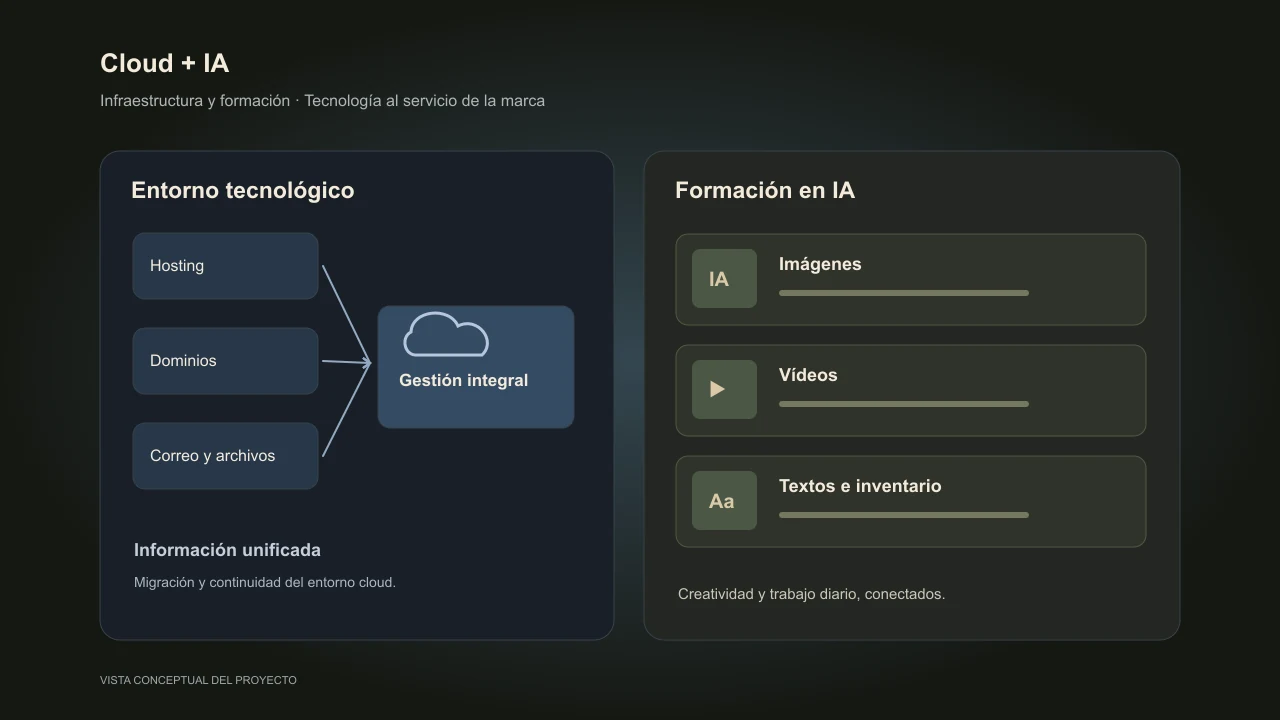Viewport: 1280px width, 720px height.
Task: Click the Cloud + IA slide title
Action: [164, 63]
